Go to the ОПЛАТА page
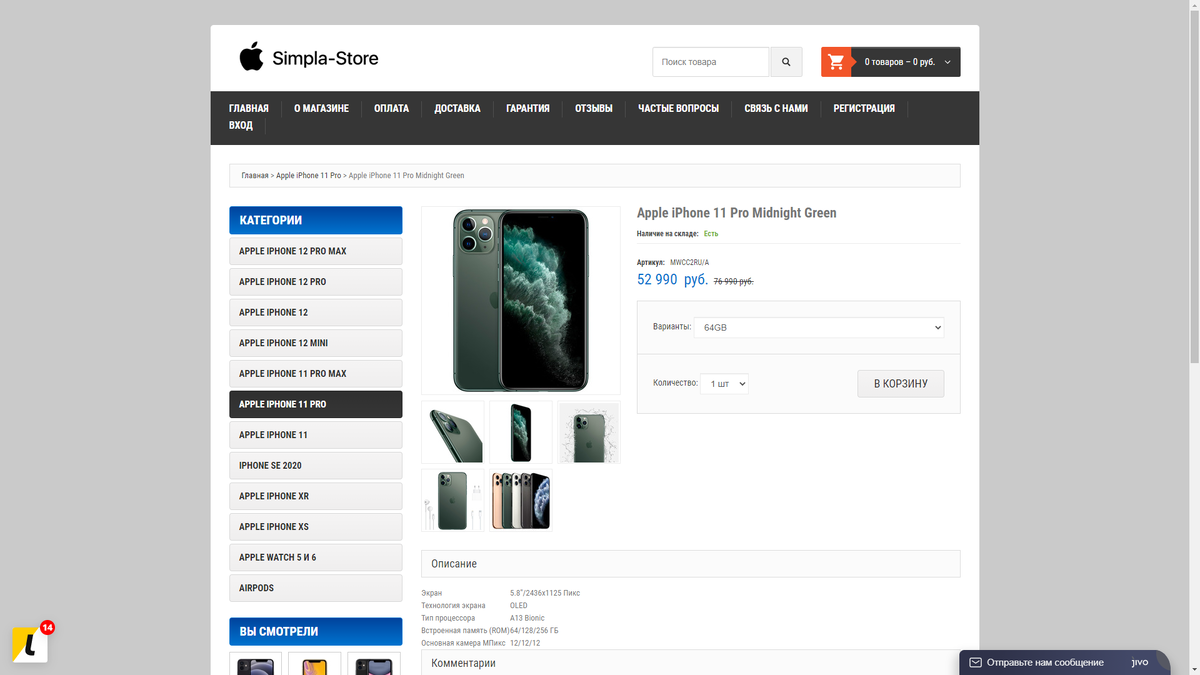 391,108
